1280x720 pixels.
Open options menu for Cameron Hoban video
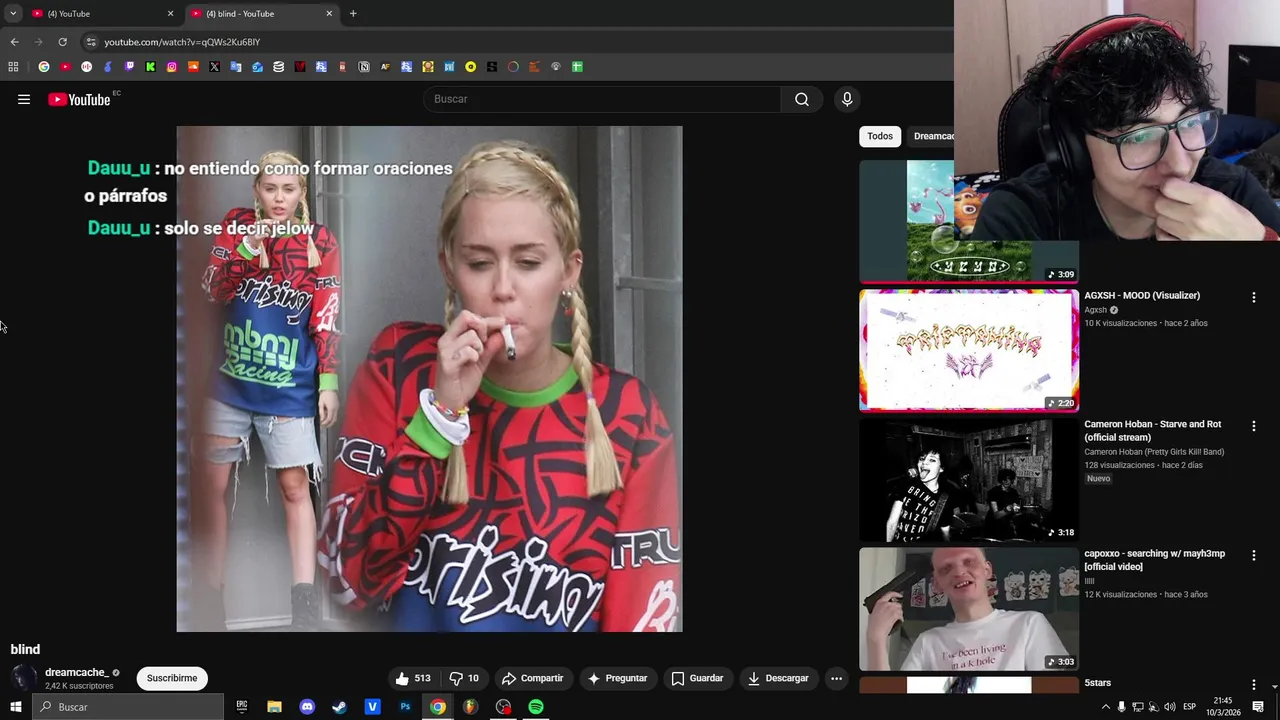point(1254,426)
